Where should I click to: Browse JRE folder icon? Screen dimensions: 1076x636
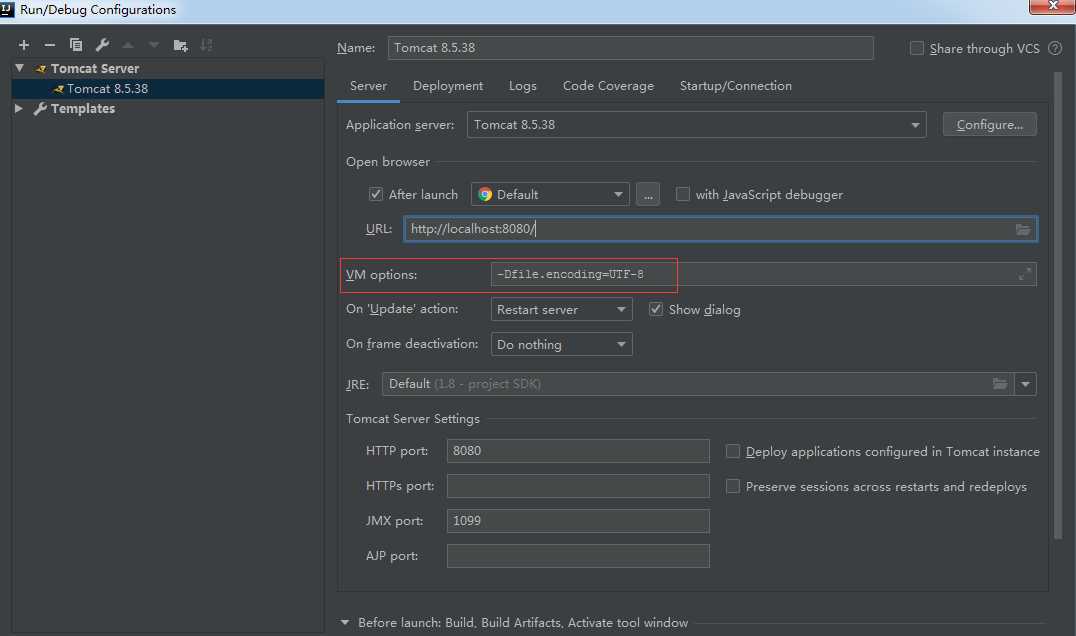tap(1000, 384)
